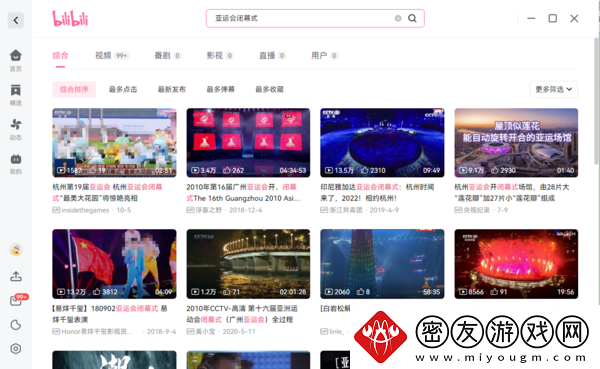Click the upload icon in sidebar
This screenshot has width=600, height=369.
click(16, 276)
